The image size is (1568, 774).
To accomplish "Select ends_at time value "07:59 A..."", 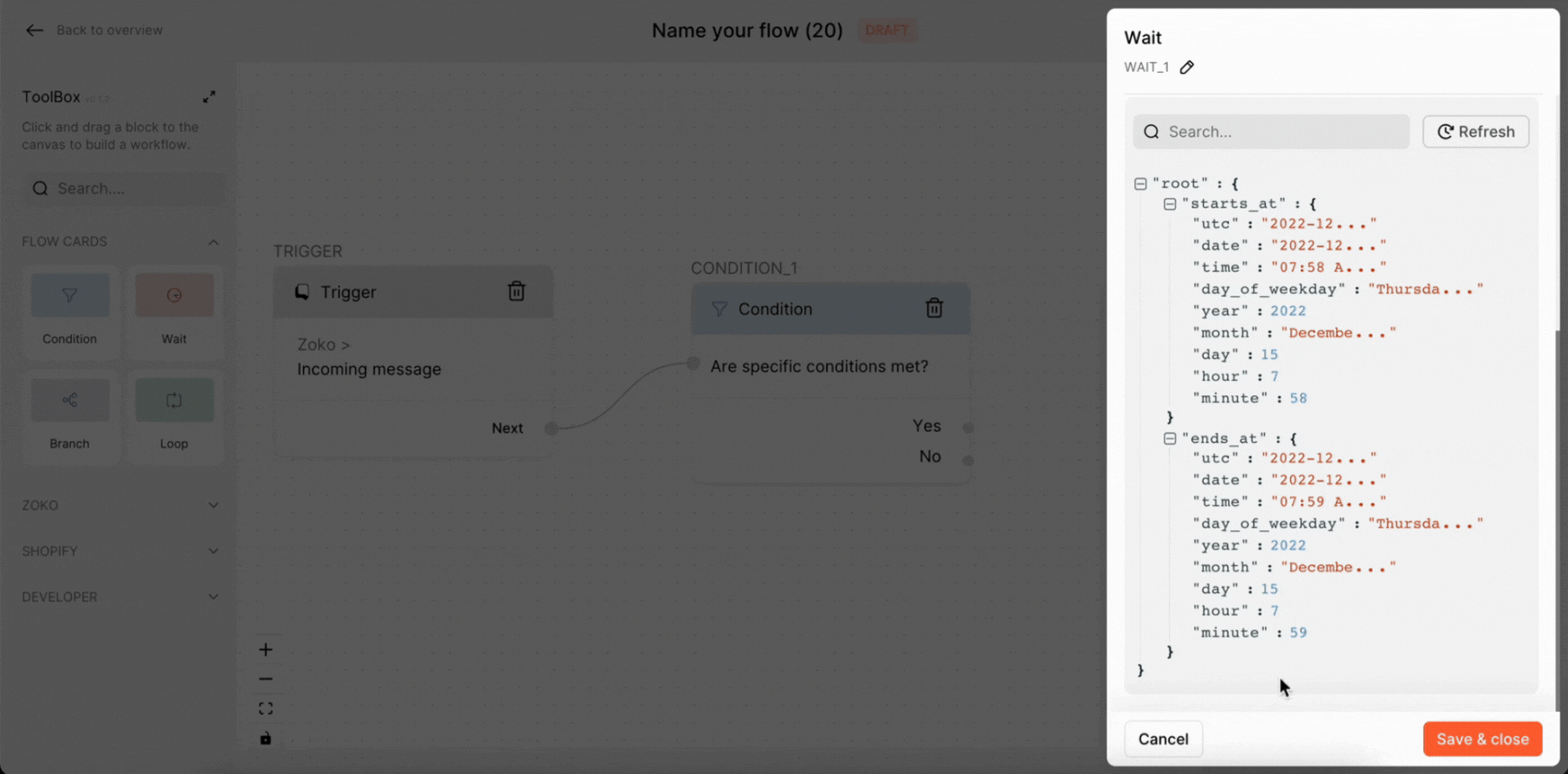I will point(1328,502).
